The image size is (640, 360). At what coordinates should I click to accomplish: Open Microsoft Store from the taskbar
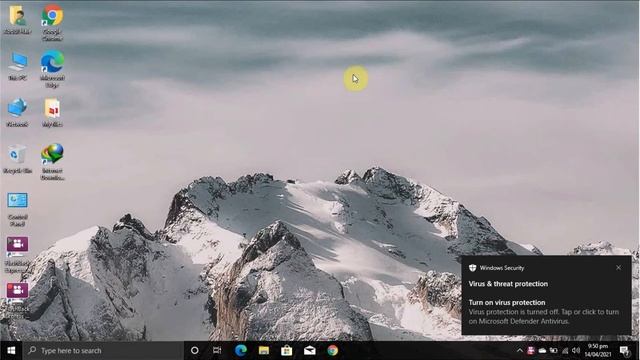tap(287, 350)
